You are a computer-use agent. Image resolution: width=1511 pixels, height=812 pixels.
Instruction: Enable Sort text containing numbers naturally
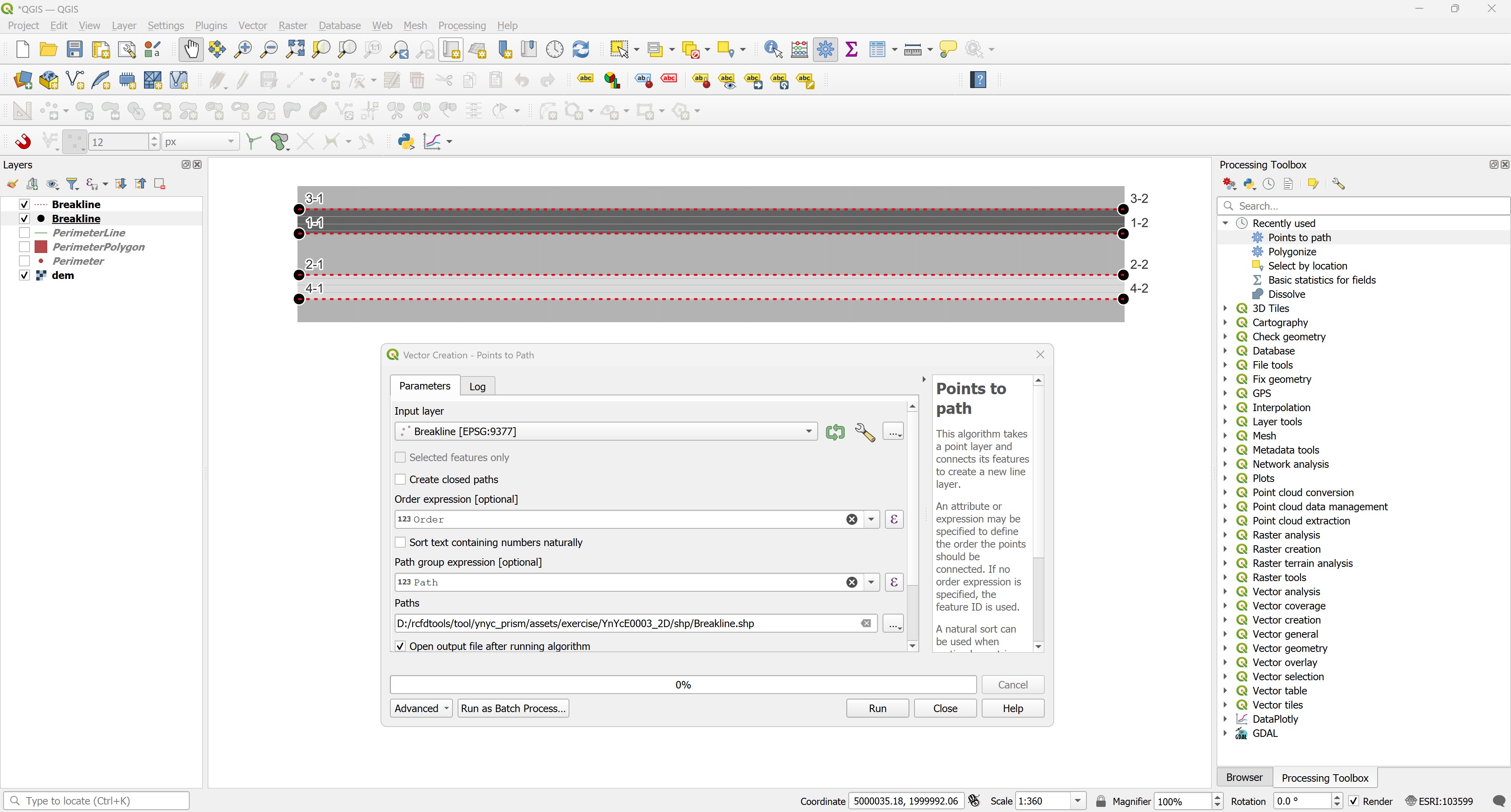400,542
